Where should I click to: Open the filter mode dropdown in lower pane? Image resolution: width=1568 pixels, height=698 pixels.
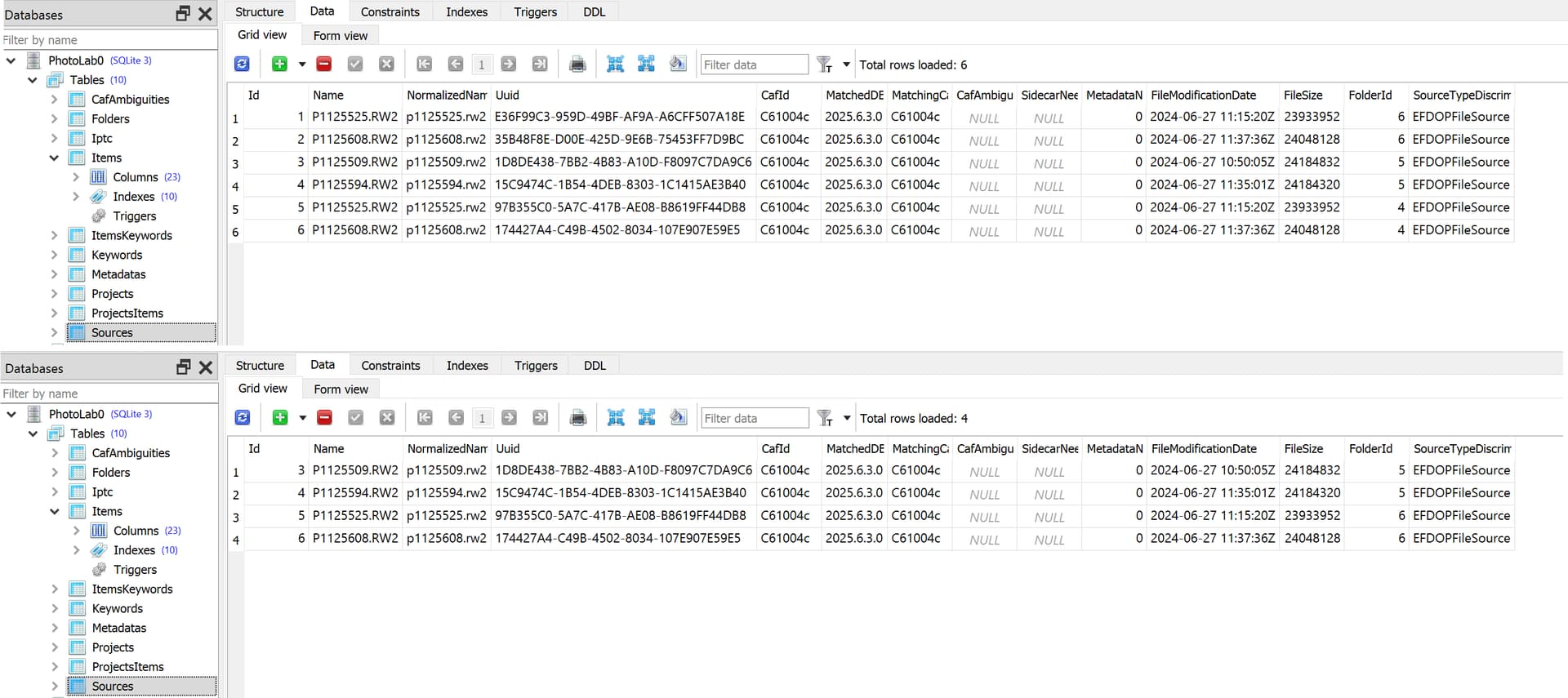click(847, 418)
